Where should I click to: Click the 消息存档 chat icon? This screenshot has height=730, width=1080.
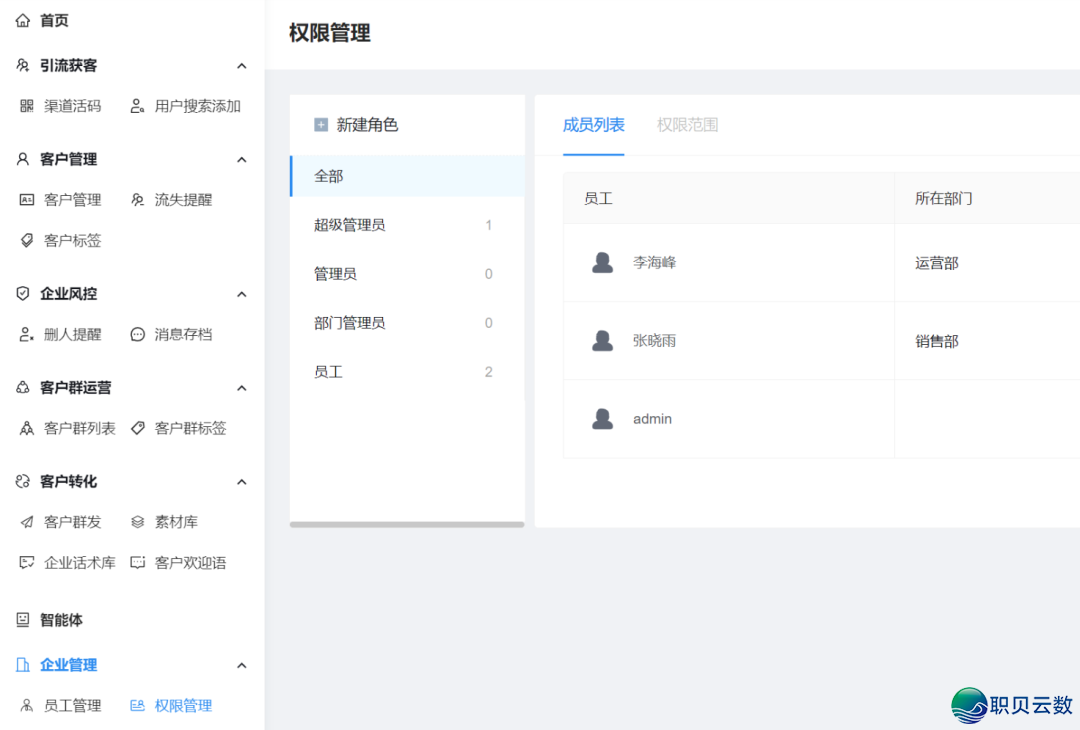(x=135, y=334)
